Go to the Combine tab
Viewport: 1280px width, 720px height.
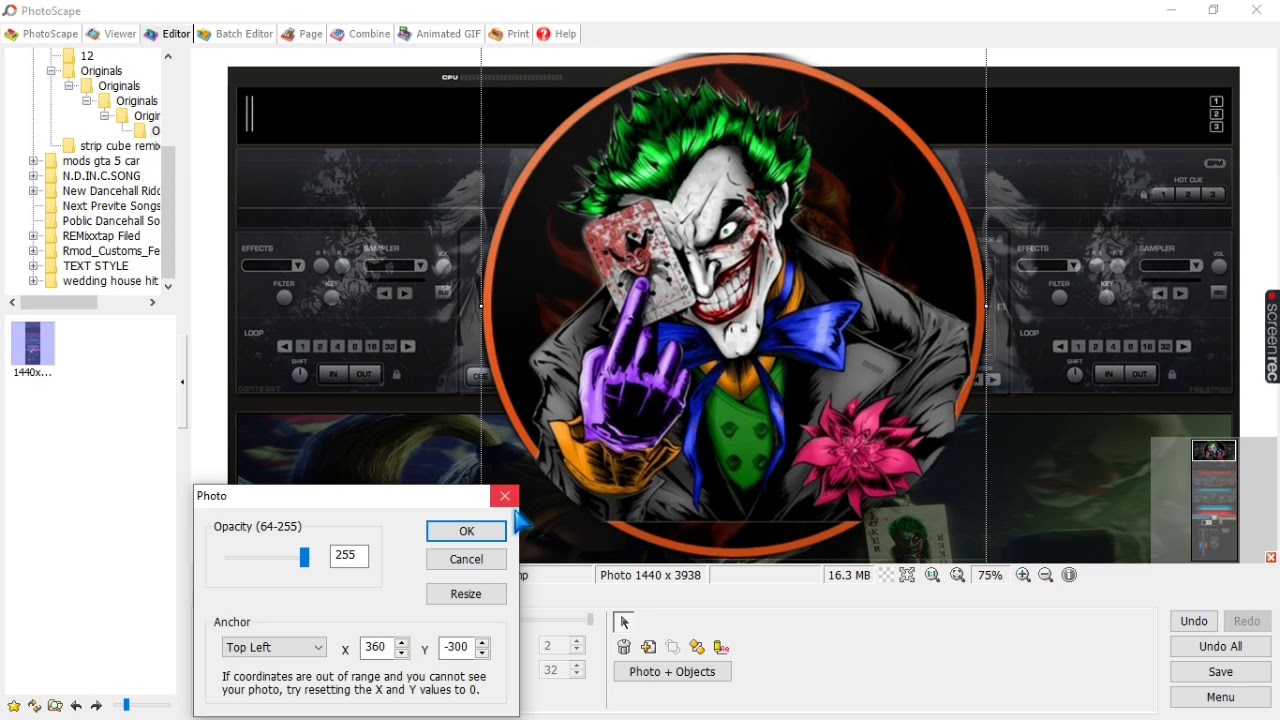tap(360, 34)
